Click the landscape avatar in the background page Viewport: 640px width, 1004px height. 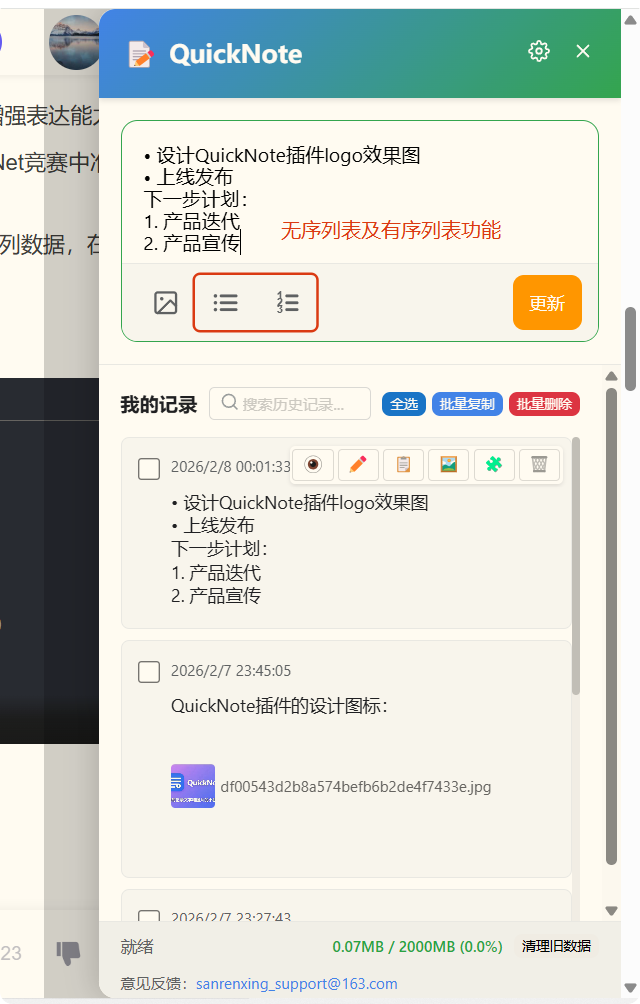(x=75, y=42)
